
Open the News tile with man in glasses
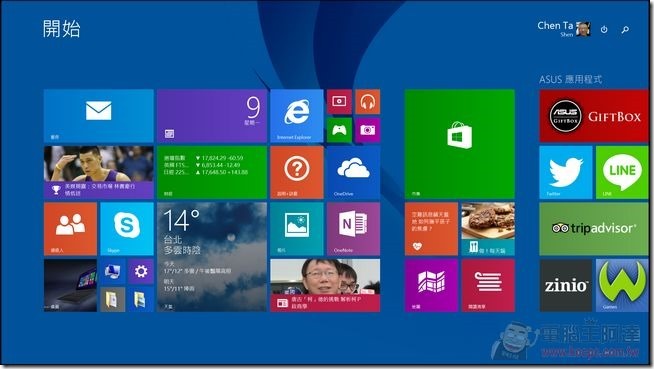point(325,285)
